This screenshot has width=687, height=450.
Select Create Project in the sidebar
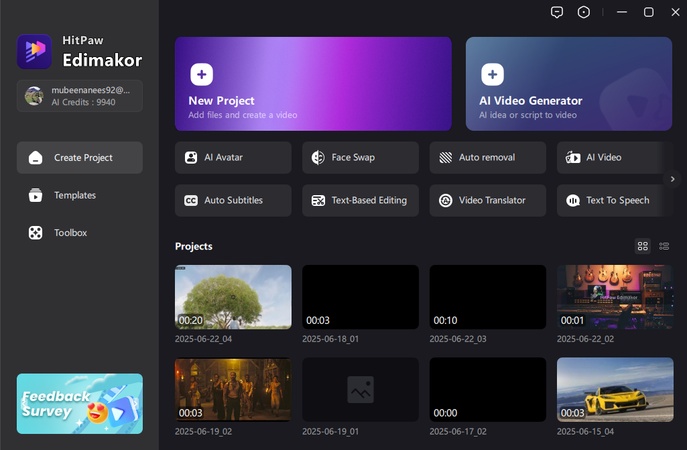(79, 158)
